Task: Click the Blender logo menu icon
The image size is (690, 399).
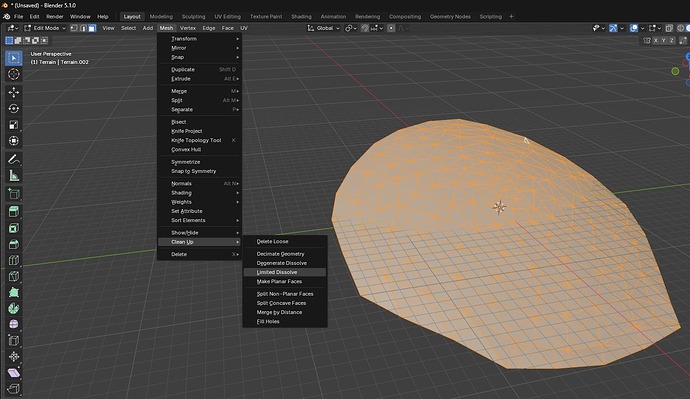Action: (x=7, y=16)
